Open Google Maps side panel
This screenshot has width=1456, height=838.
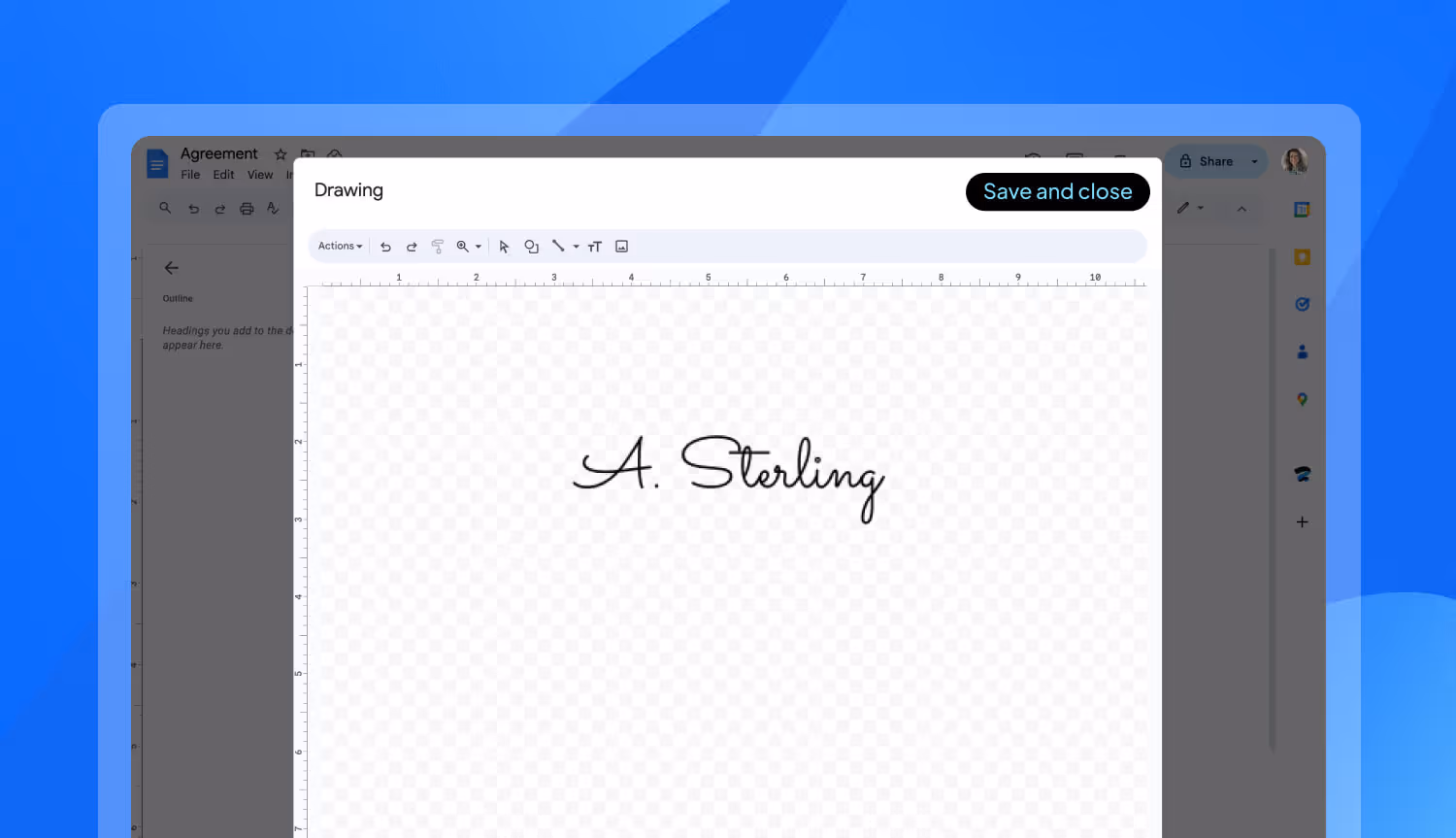pyautogui.click(x=1302, y=399)
